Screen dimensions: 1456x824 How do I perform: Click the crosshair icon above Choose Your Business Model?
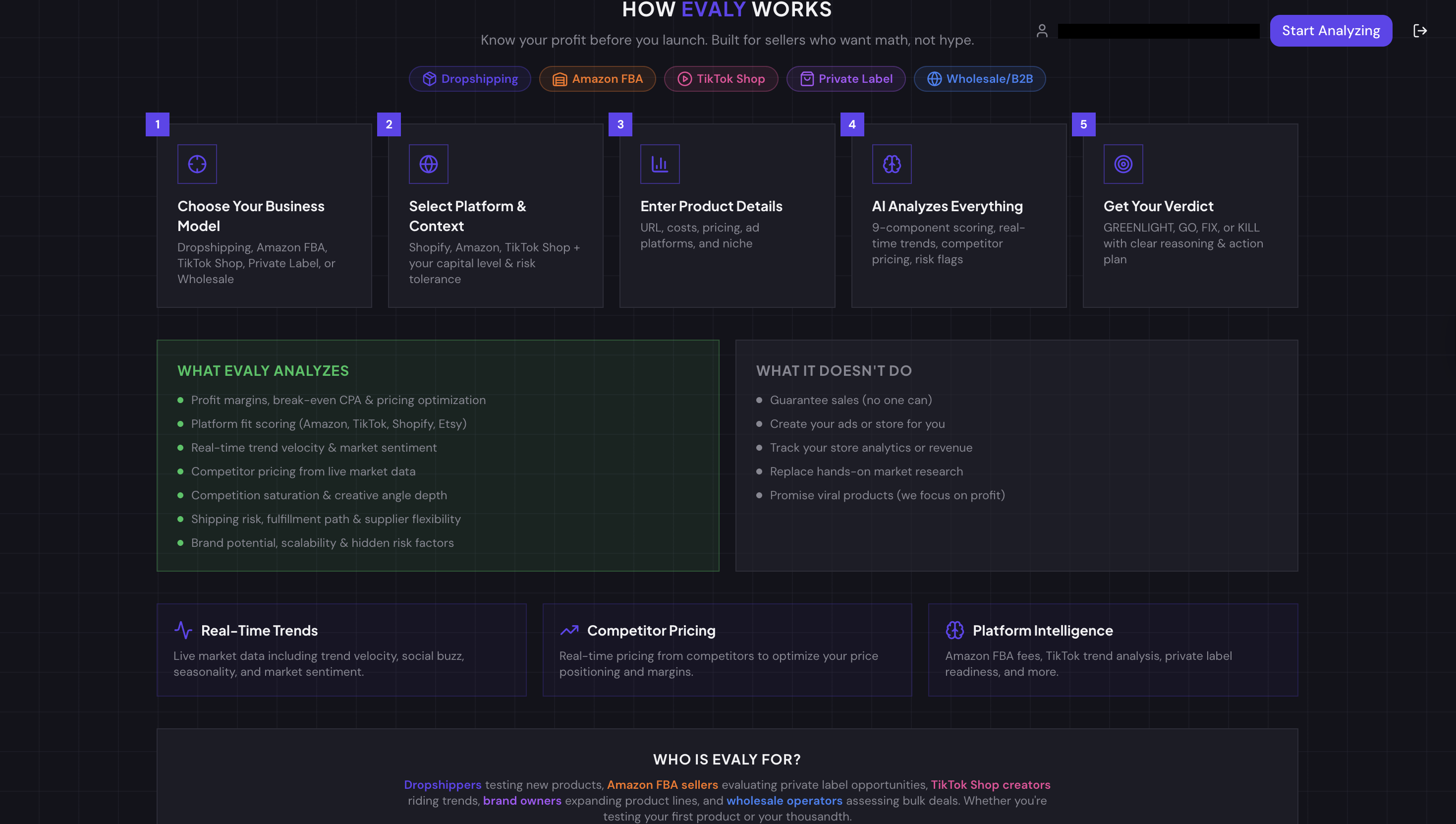point(197,164)
